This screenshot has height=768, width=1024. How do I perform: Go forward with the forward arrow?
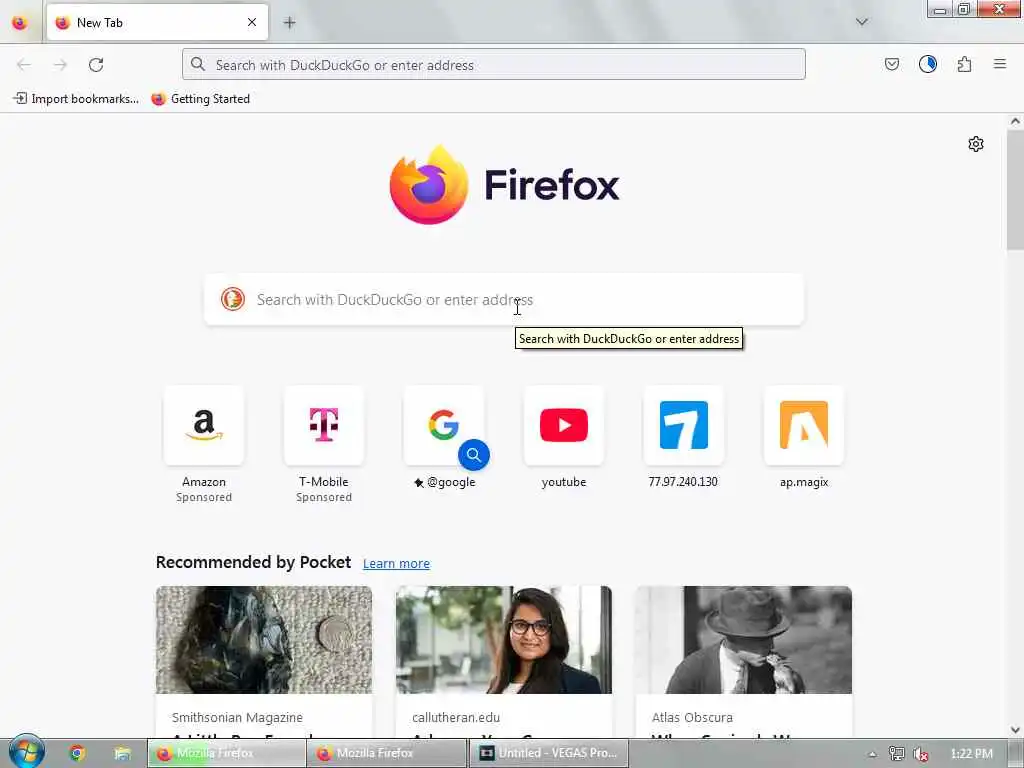tap(60, 65)
